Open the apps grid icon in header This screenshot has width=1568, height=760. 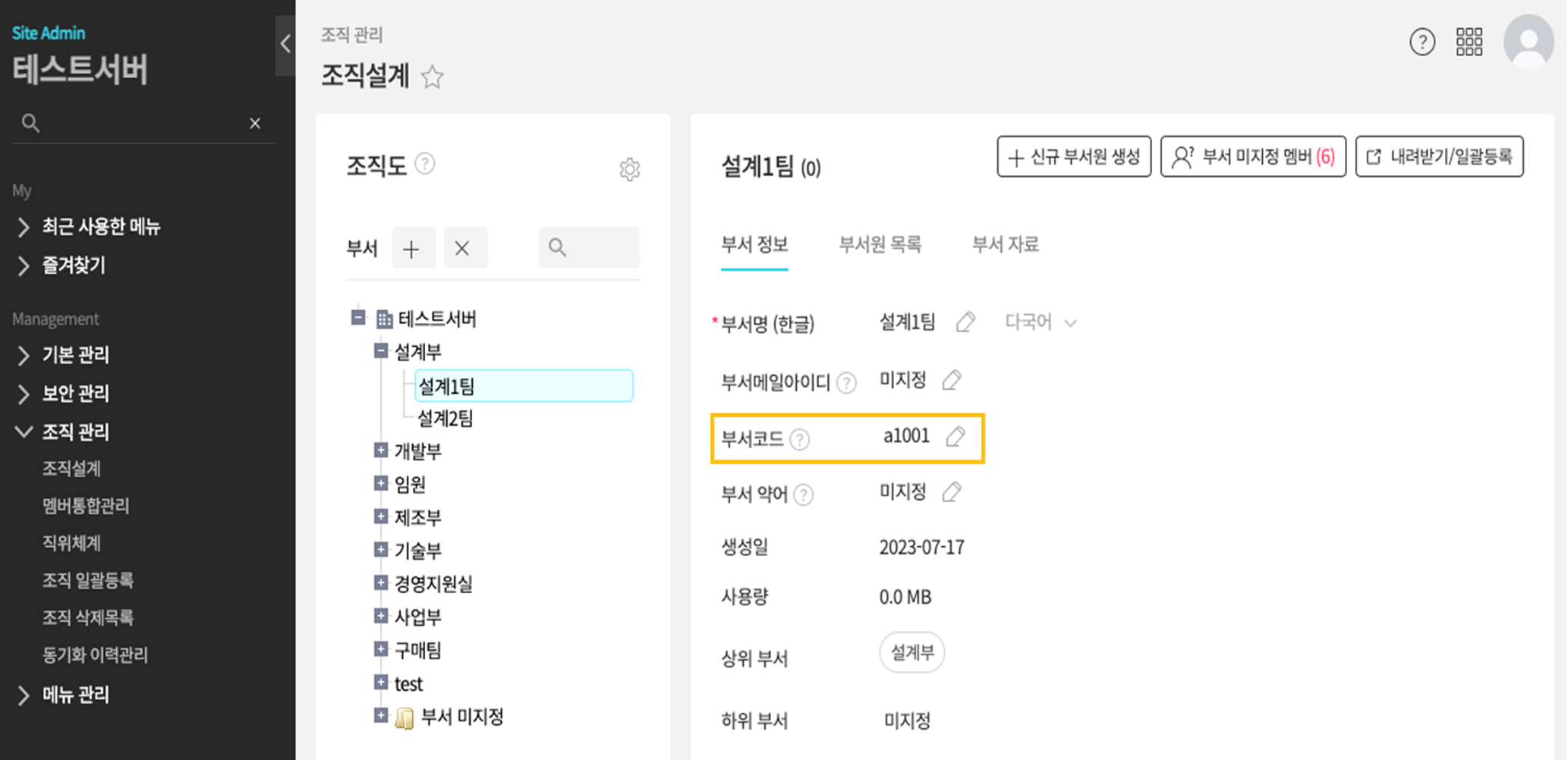[1469, 42]
